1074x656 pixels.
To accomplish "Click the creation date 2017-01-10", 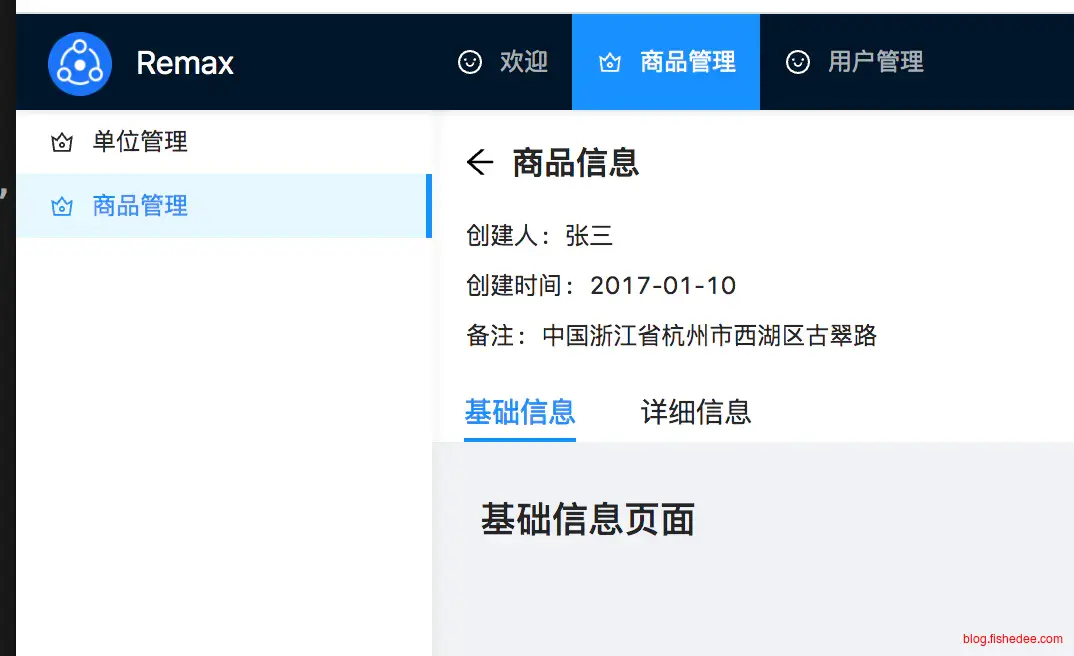I will click(663, 285).
